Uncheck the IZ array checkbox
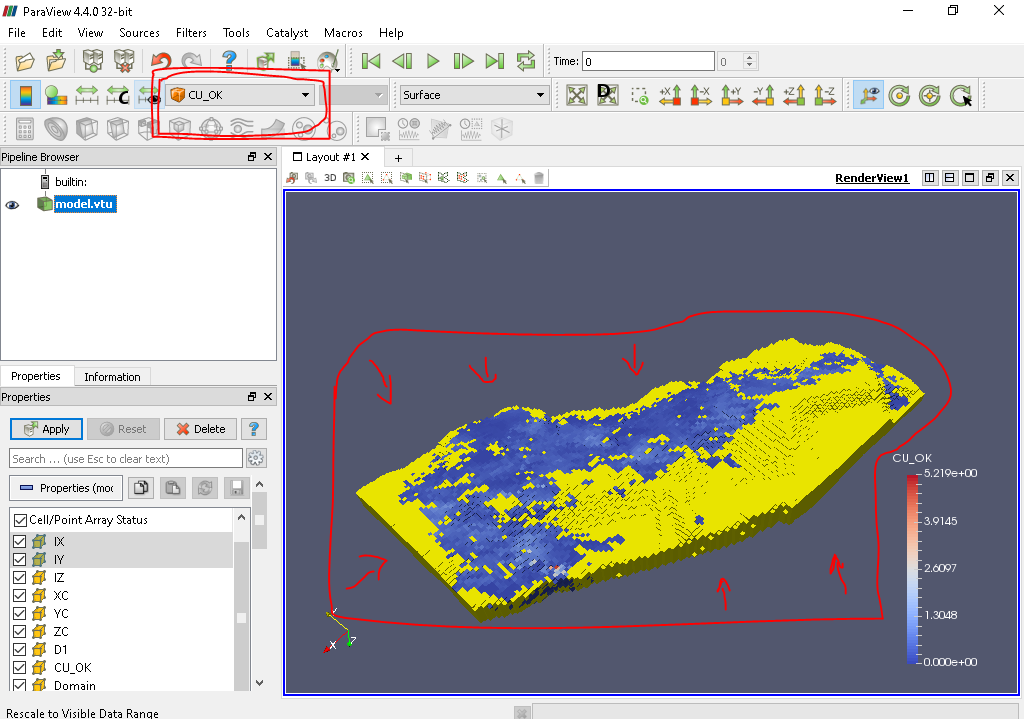Image resolution: width=1024 pixels, height=719 pixels. pos(20,577)
